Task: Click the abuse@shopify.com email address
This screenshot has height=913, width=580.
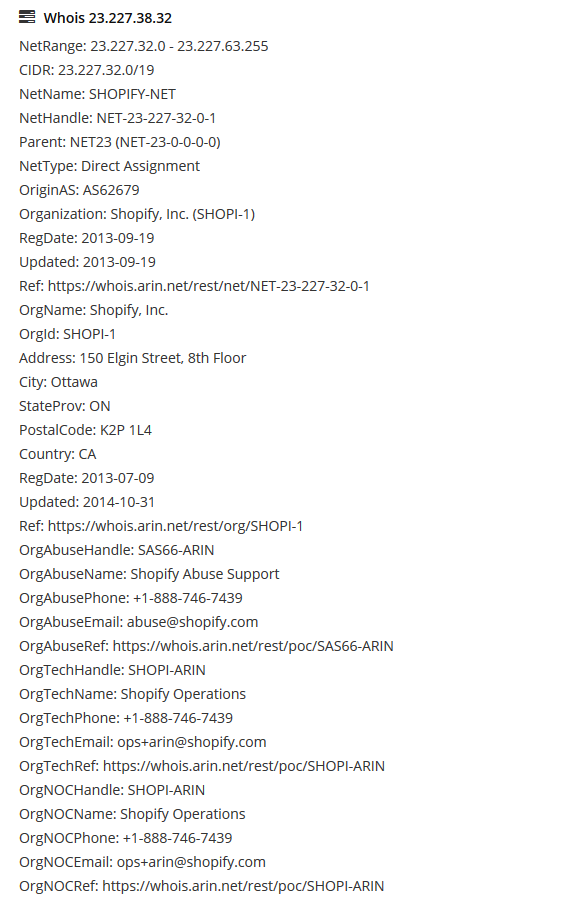Action: coord(193,622)
